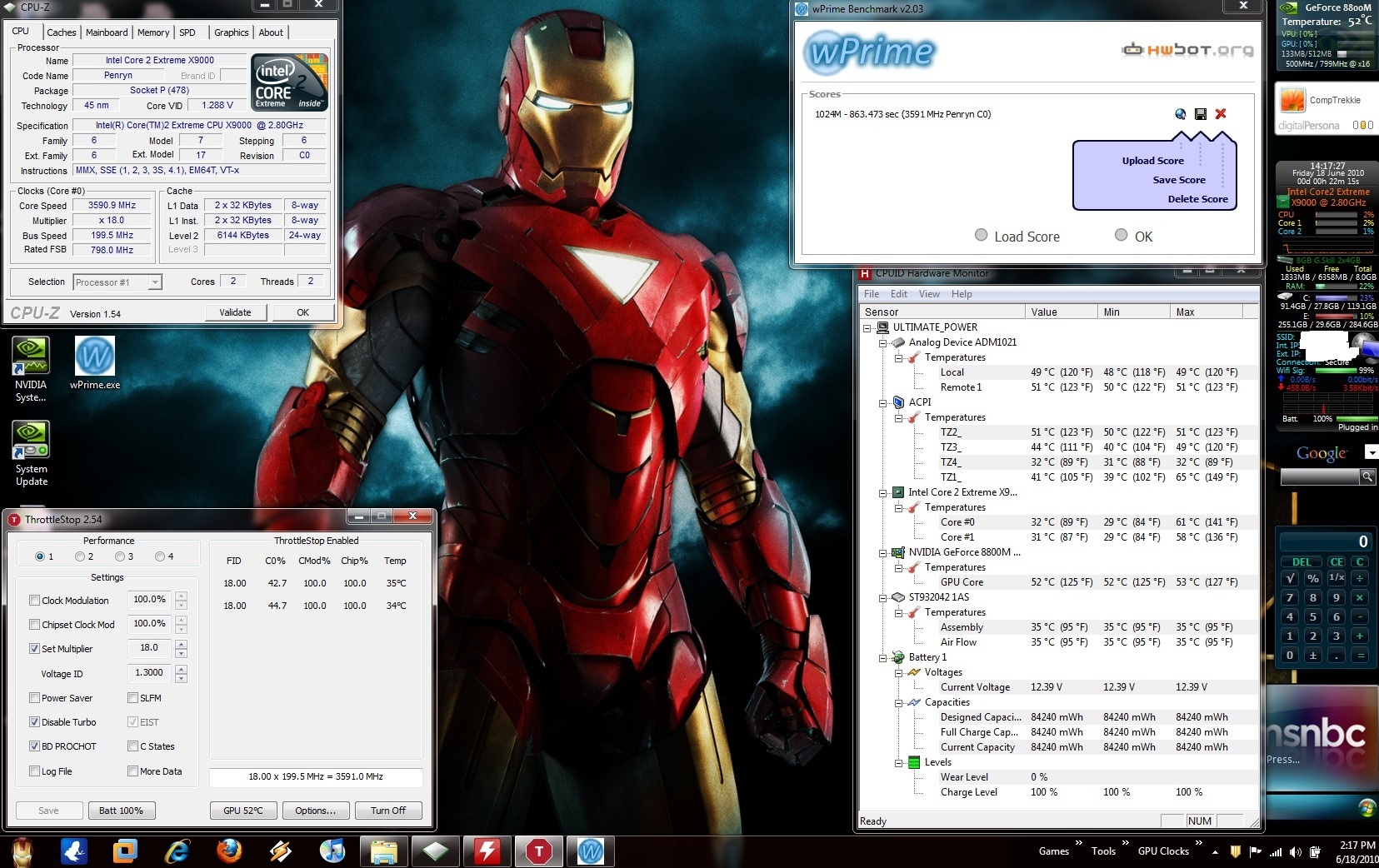1379x868 pixels.
Task: Switch to ThrottleStop via its taskbar icon
Action: coord(538,851)
